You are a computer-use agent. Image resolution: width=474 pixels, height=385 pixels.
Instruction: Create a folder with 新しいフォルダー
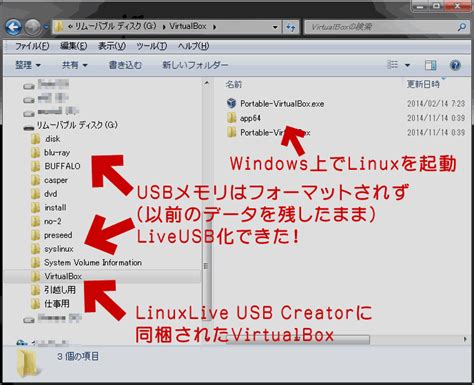(x=195, y=65)
